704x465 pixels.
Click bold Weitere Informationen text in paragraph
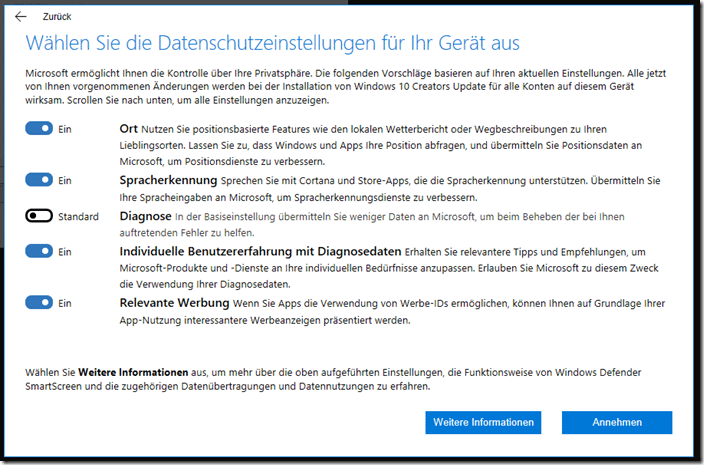pyautogui.click(x=133, y=373)
